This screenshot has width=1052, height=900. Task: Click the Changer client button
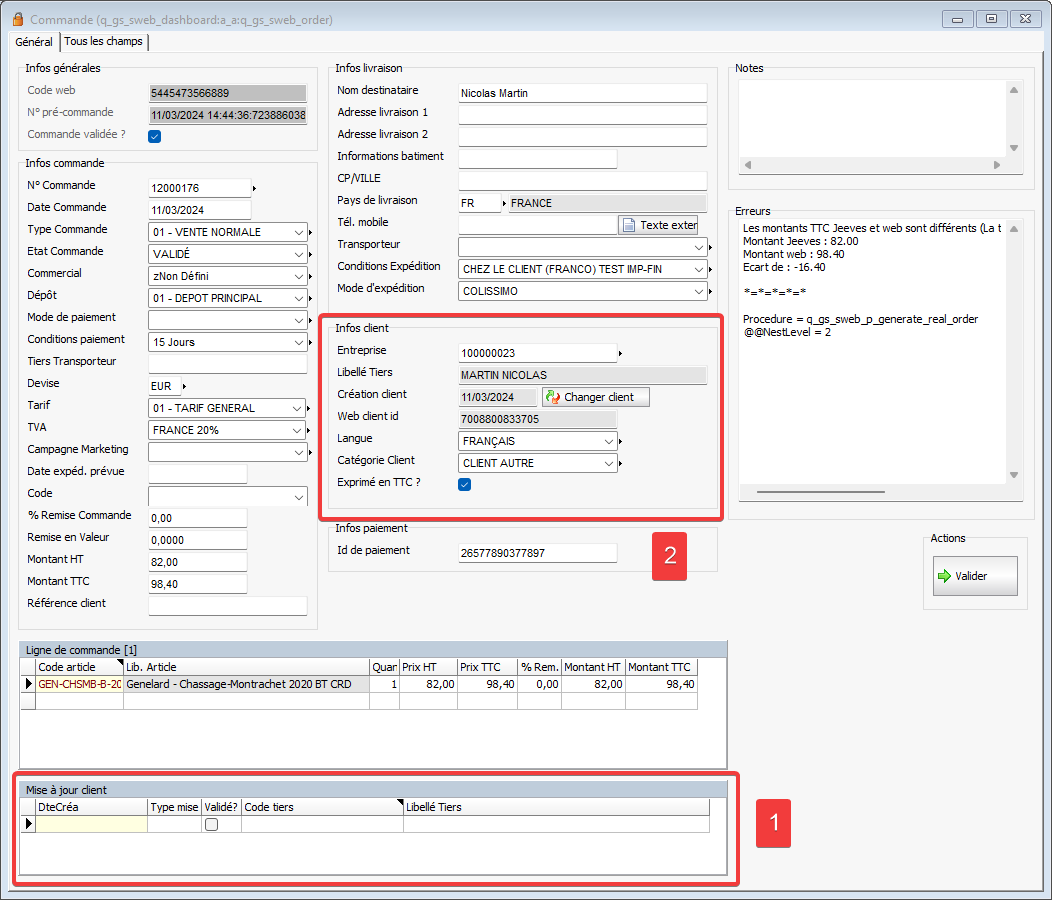[596, 397]
